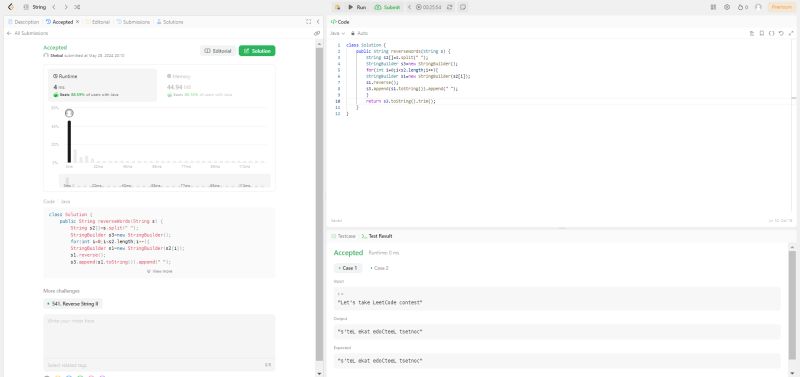Image resolution: width=800 pixels, height=377 pixels.
Task: Copy submission link icon
Action: click(x=317, y=33)
